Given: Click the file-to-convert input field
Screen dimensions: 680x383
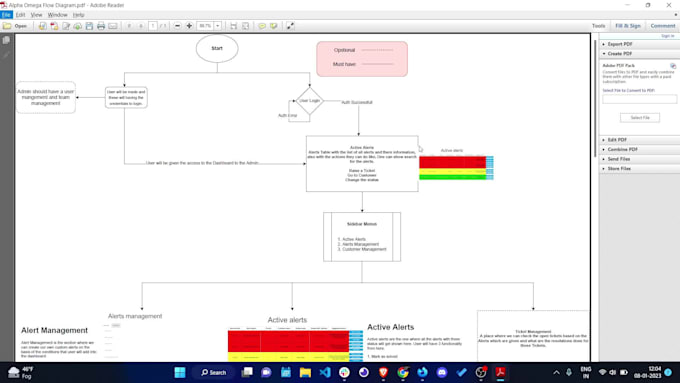Looking at the screenshot, I should click(639, 99).
